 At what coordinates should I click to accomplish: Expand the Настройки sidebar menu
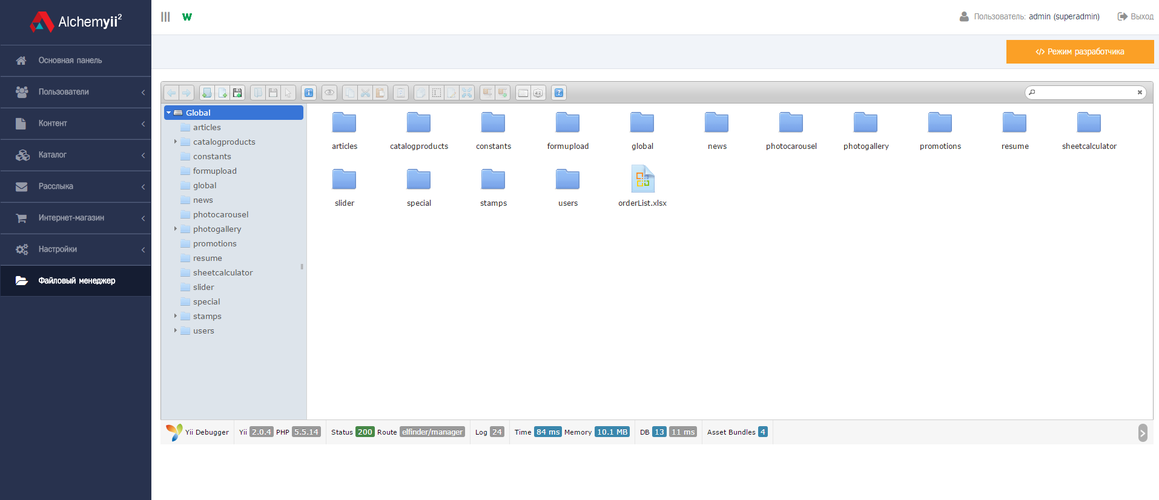pos(75,249)
